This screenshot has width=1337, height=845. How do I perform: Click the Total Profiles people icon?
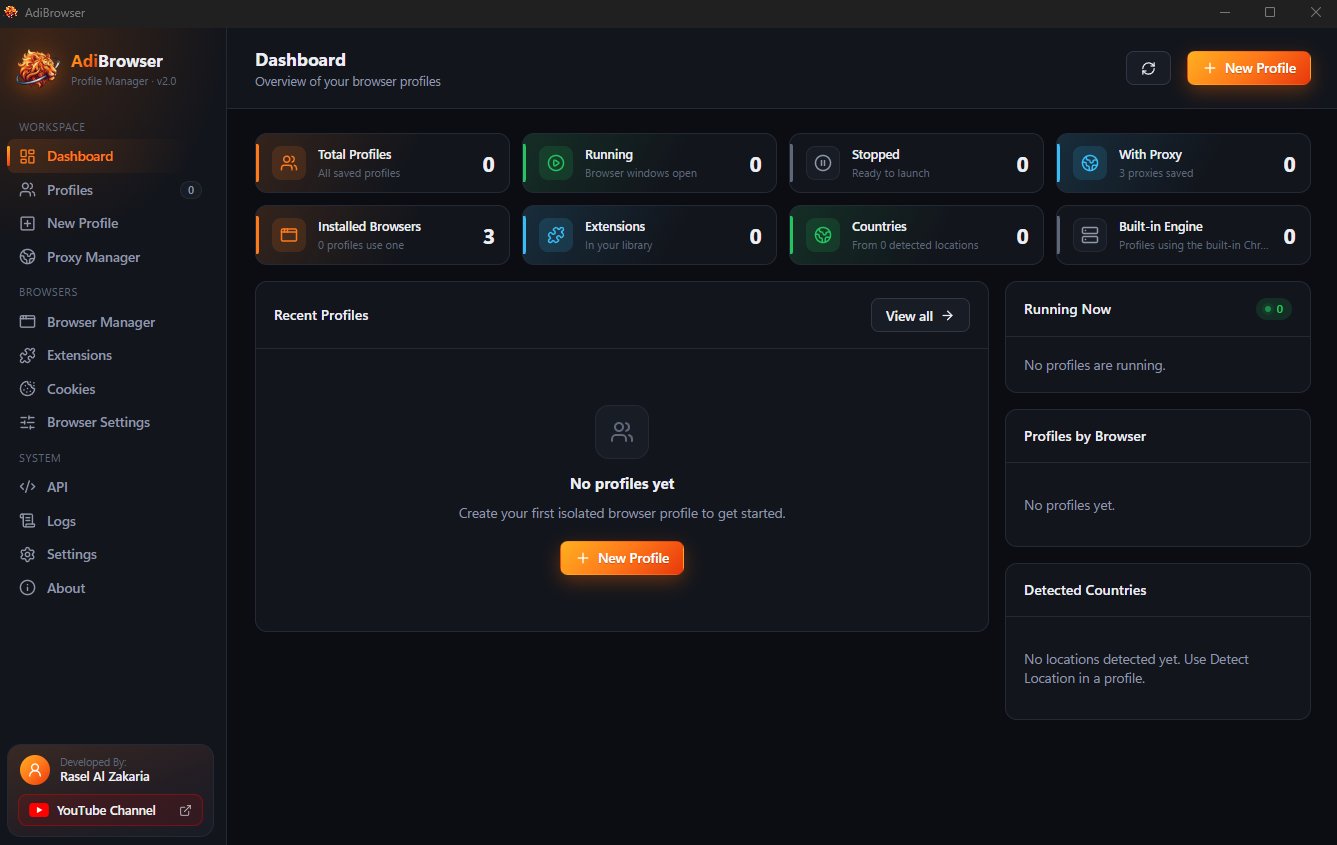pos(289,163)
